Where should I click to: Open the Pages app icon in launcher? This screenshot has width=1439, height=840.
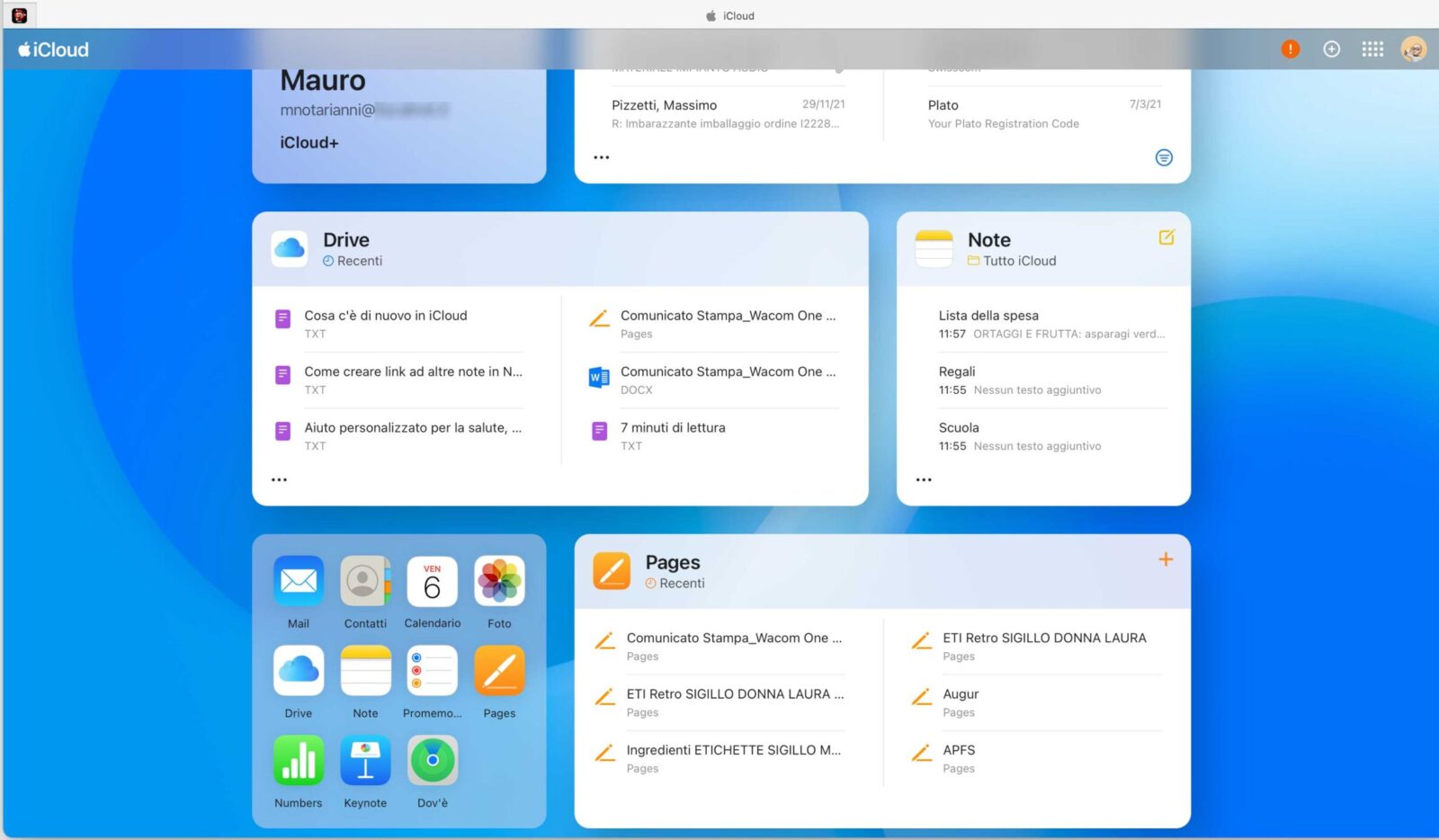499,671
